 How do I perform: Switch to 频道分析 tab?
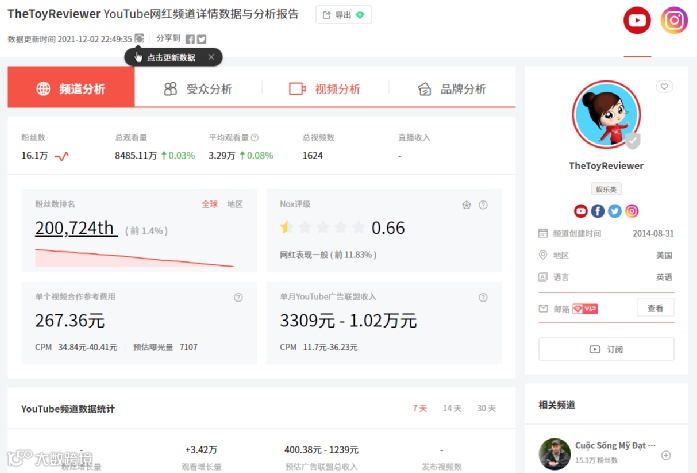71,87
